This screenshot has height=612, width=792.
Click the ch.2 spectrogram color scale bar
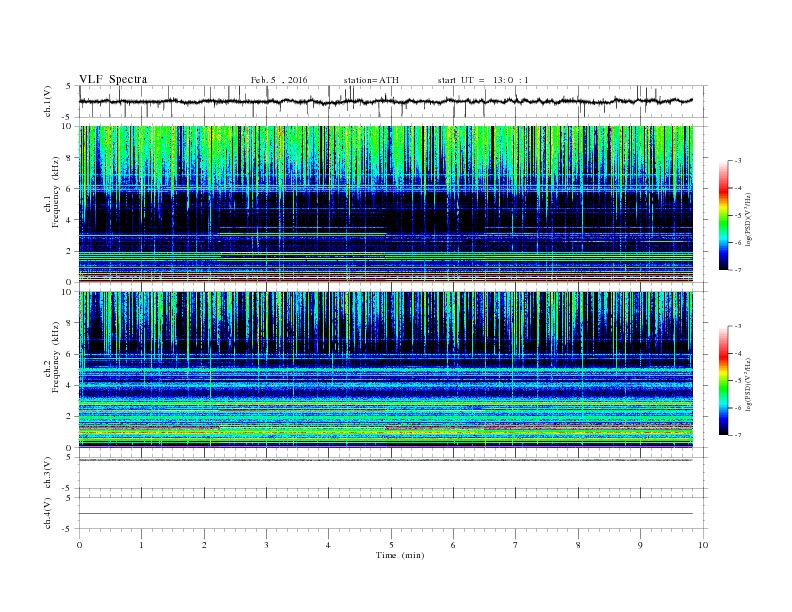(x=723, y=381)
